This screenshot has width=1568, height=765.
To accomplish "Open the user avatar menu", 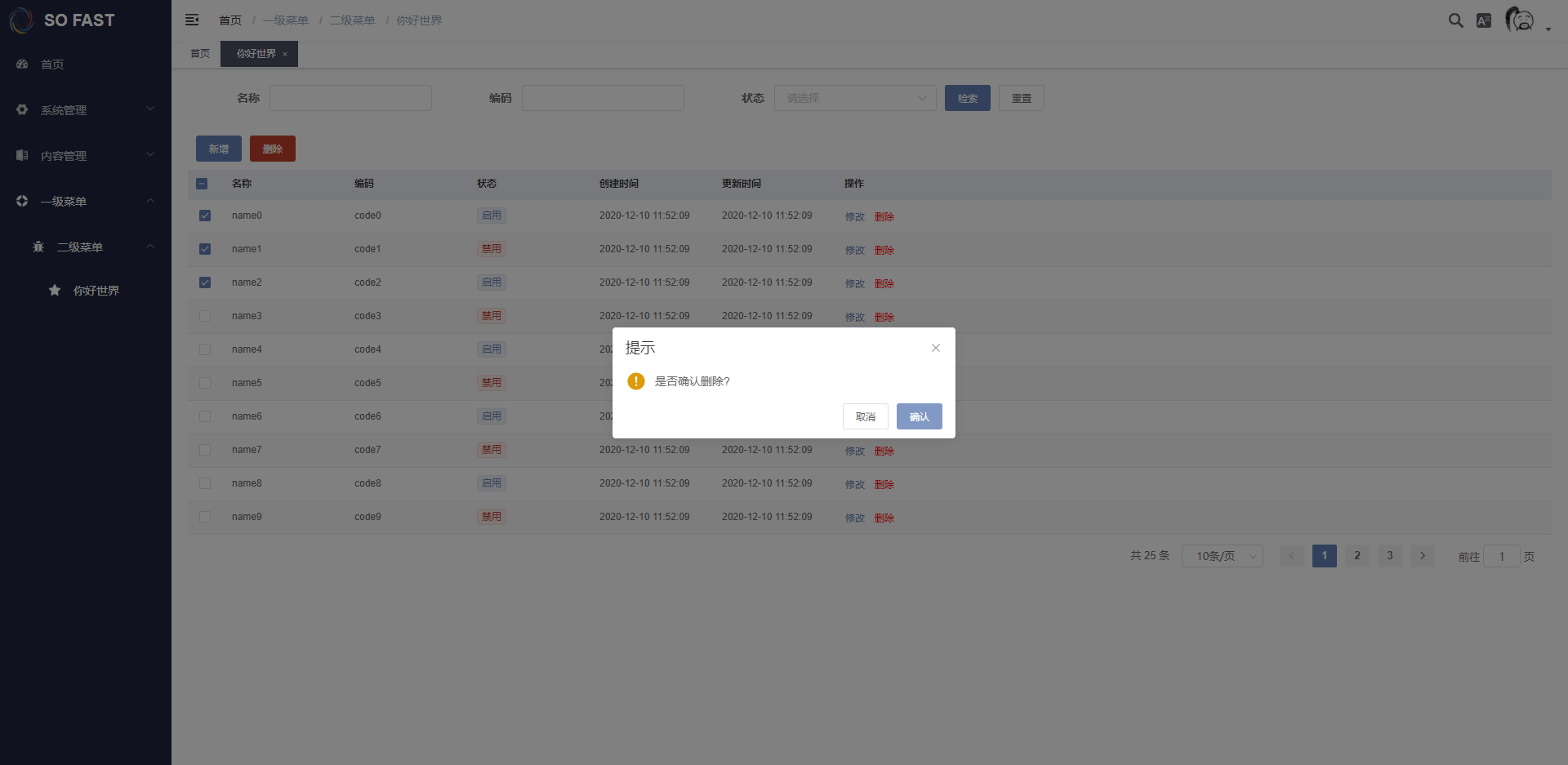I will tap(1520, 20).
